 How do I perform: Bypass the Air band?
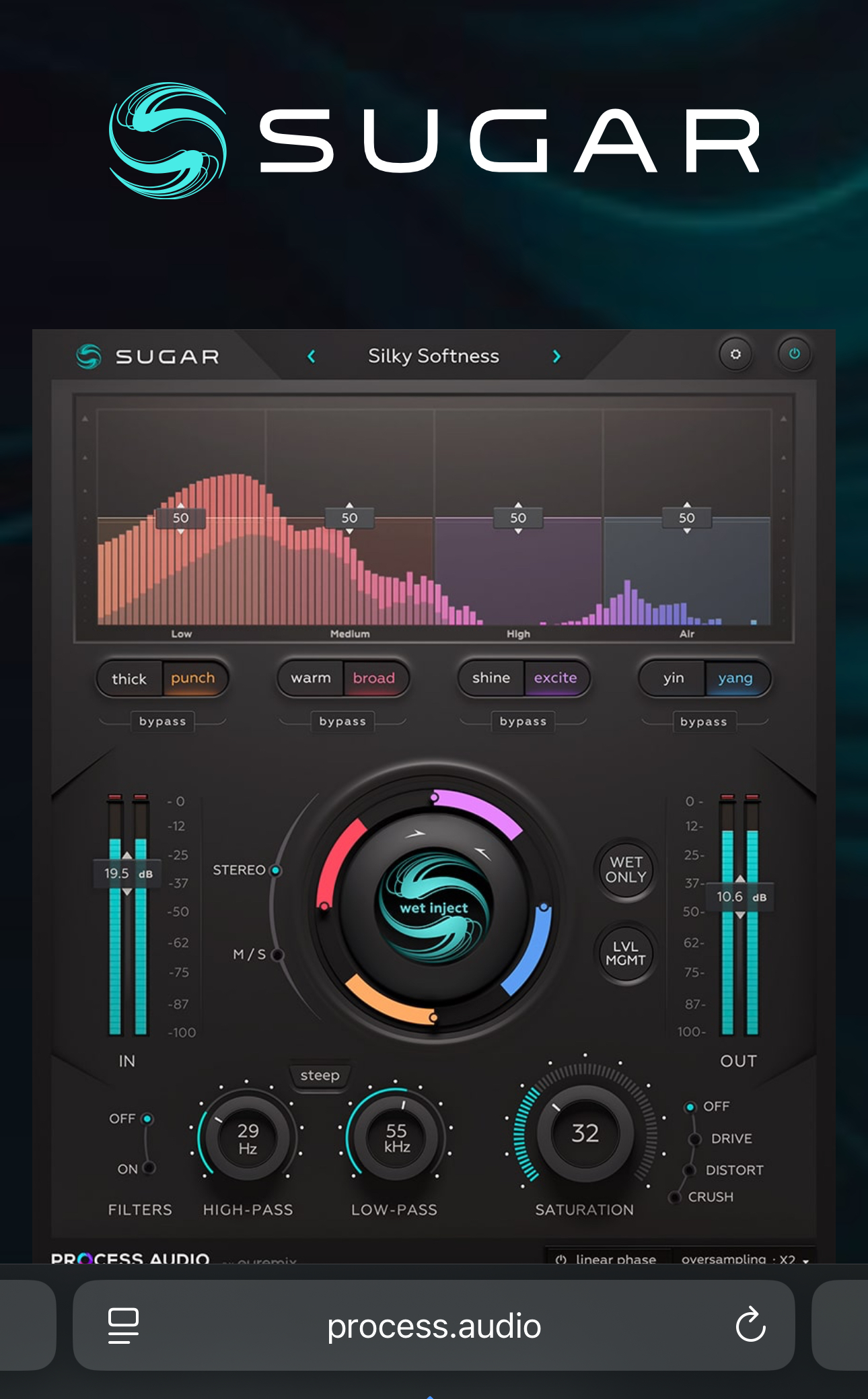click(x=704, y=721)
